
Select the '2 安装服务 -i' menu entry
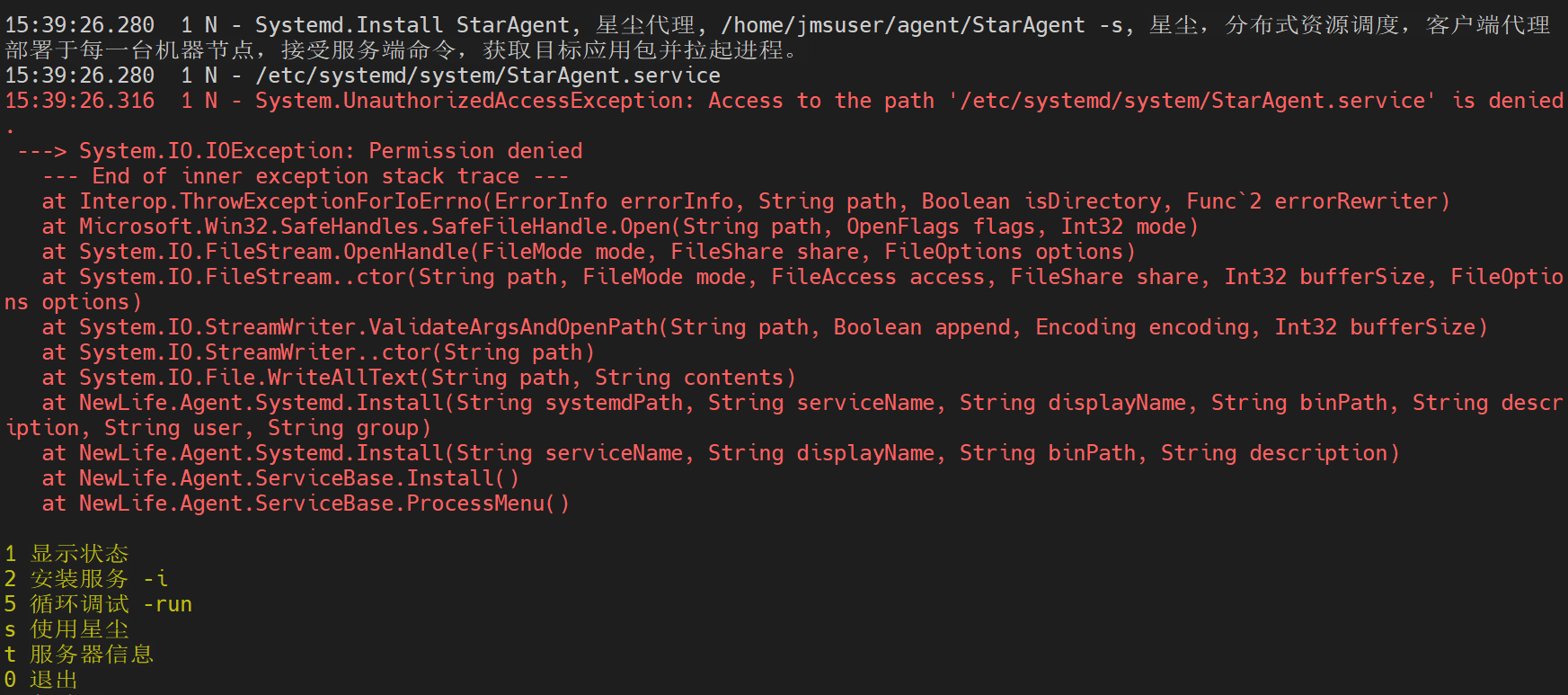(86, 579)
